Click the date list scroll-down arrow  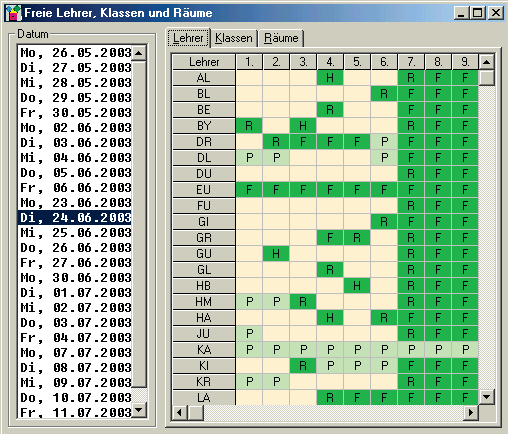pyautogui.click(x=139, y=410)
